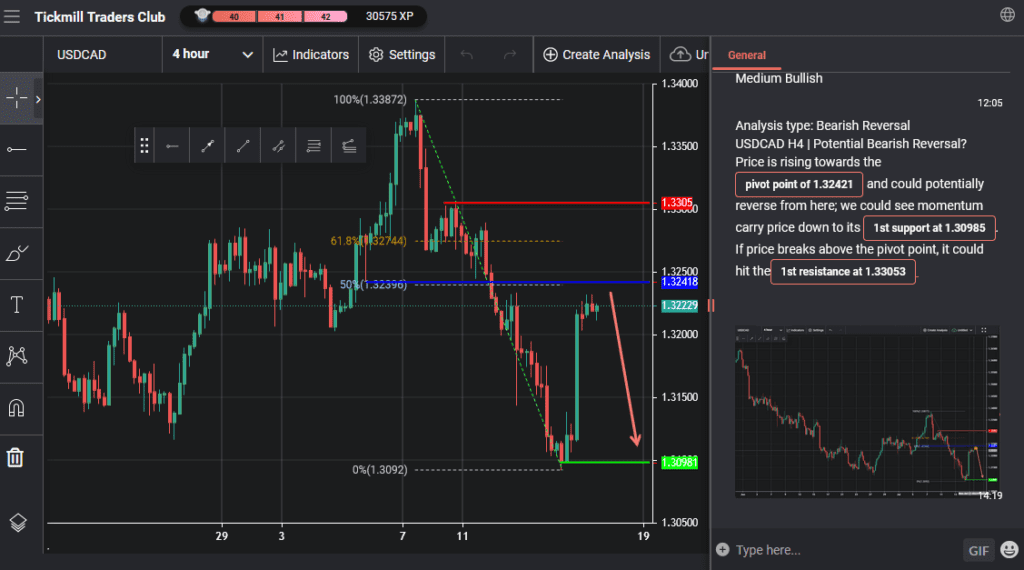Open the layers panel icon
1024x570 pixels.
pyautogui.click(x=17, y=522)
